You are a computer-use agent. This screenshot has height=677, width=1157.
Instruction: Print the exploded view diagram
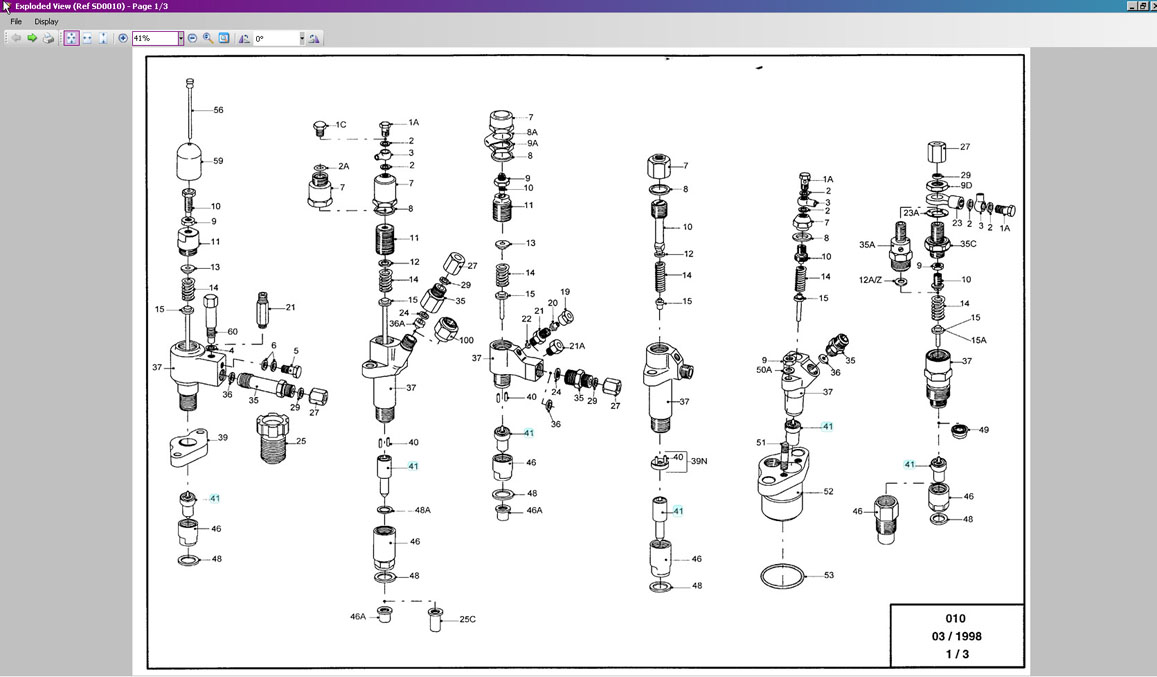[47, 38]
